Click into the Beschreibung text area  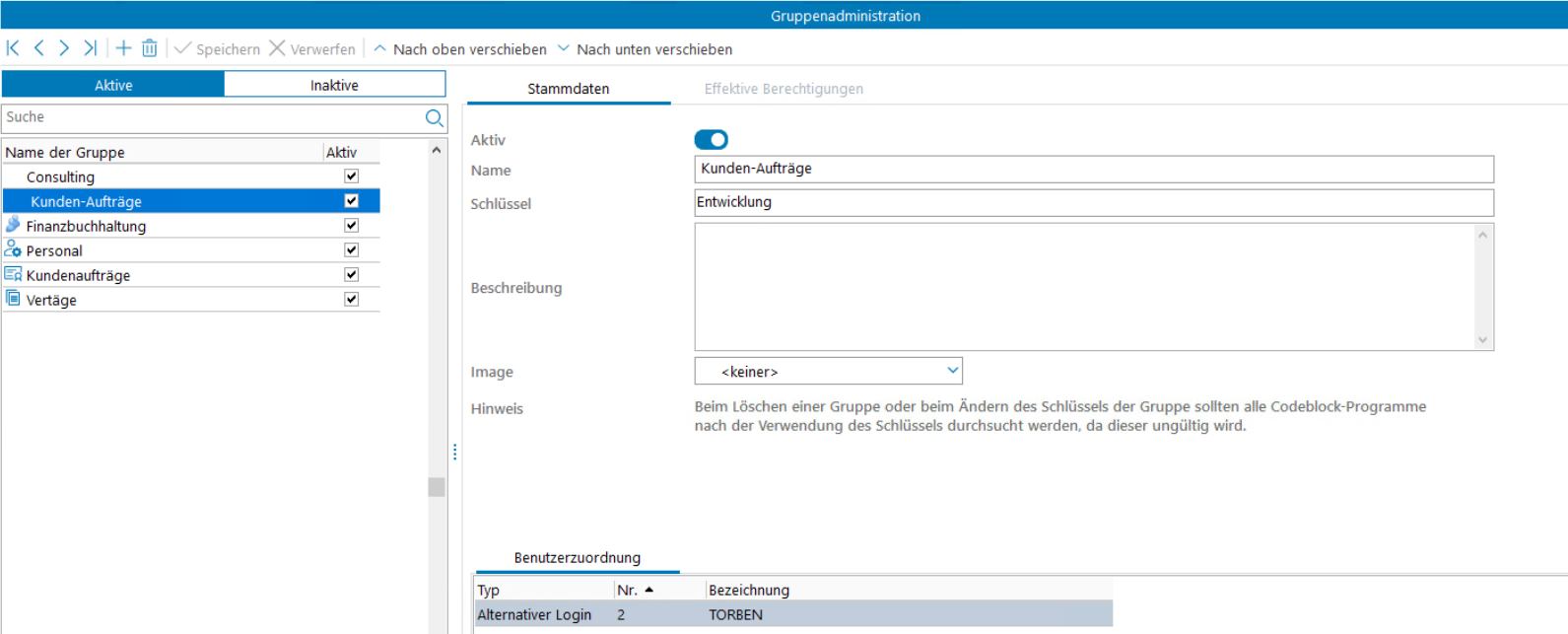pos(1084,287)
